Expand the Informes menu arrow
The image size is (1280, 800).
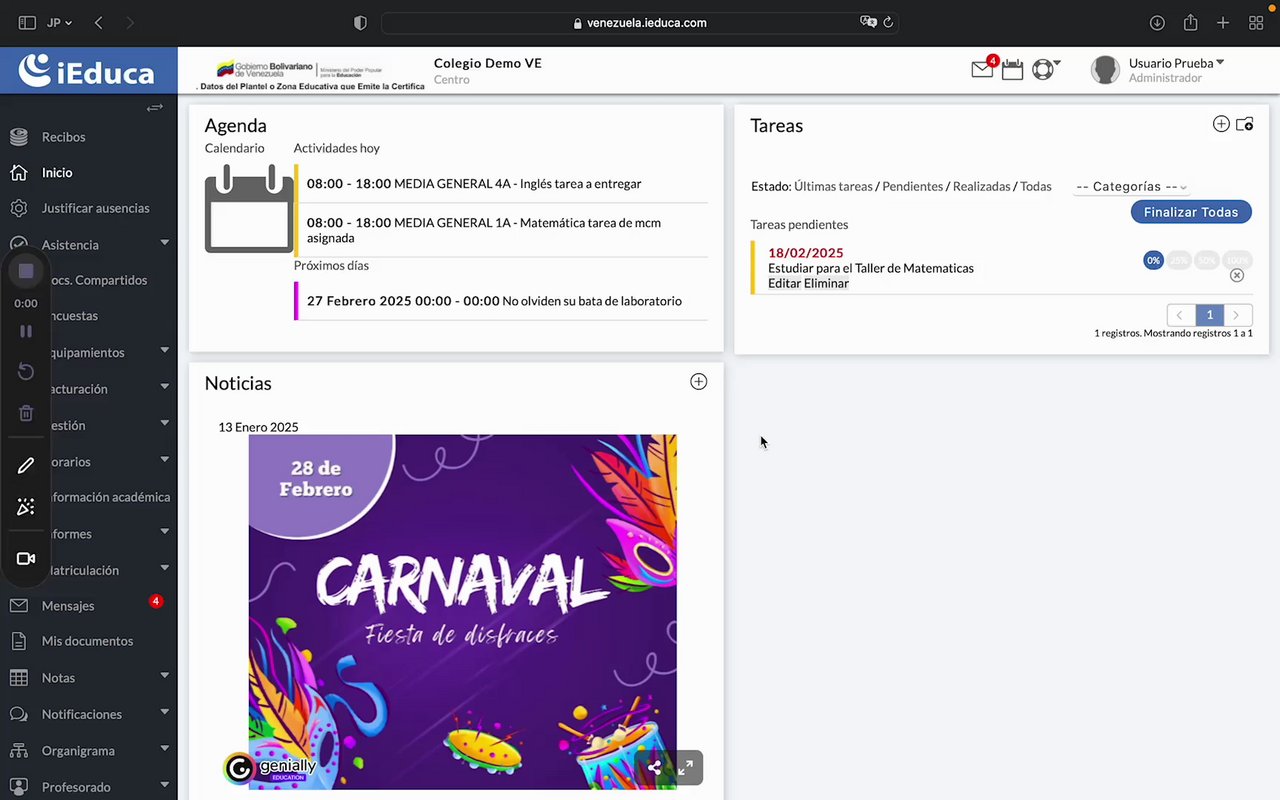pos(165,533)
